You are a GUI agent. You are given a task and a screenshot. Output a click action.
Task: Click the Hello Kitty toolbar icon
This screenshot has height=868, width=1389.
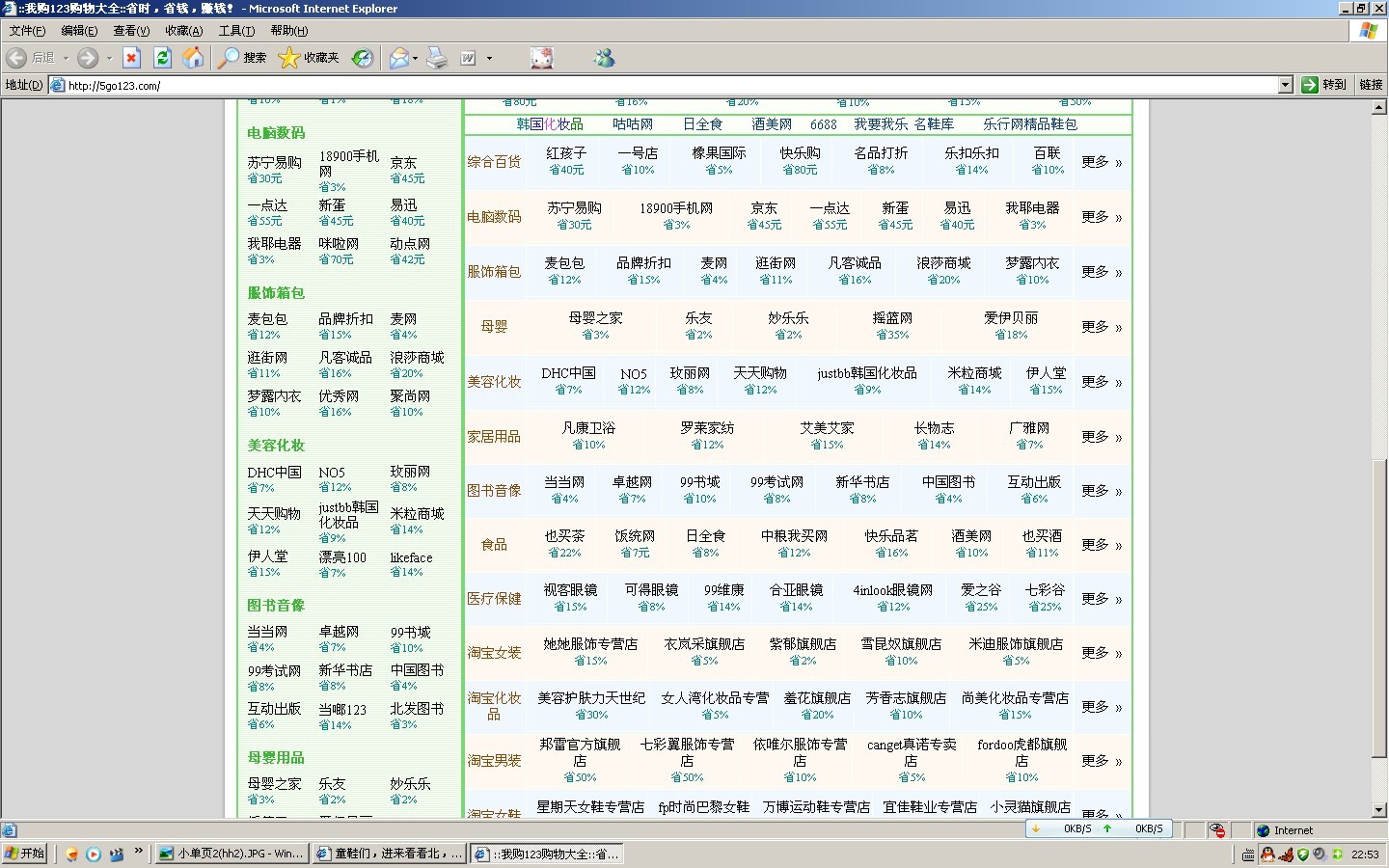542,58
